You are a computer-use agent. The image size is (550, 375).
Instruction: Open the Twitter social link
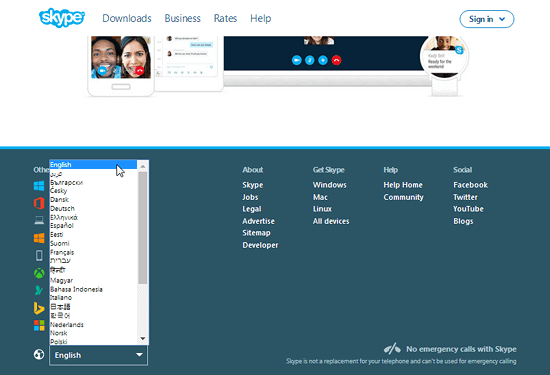[465, 197]
